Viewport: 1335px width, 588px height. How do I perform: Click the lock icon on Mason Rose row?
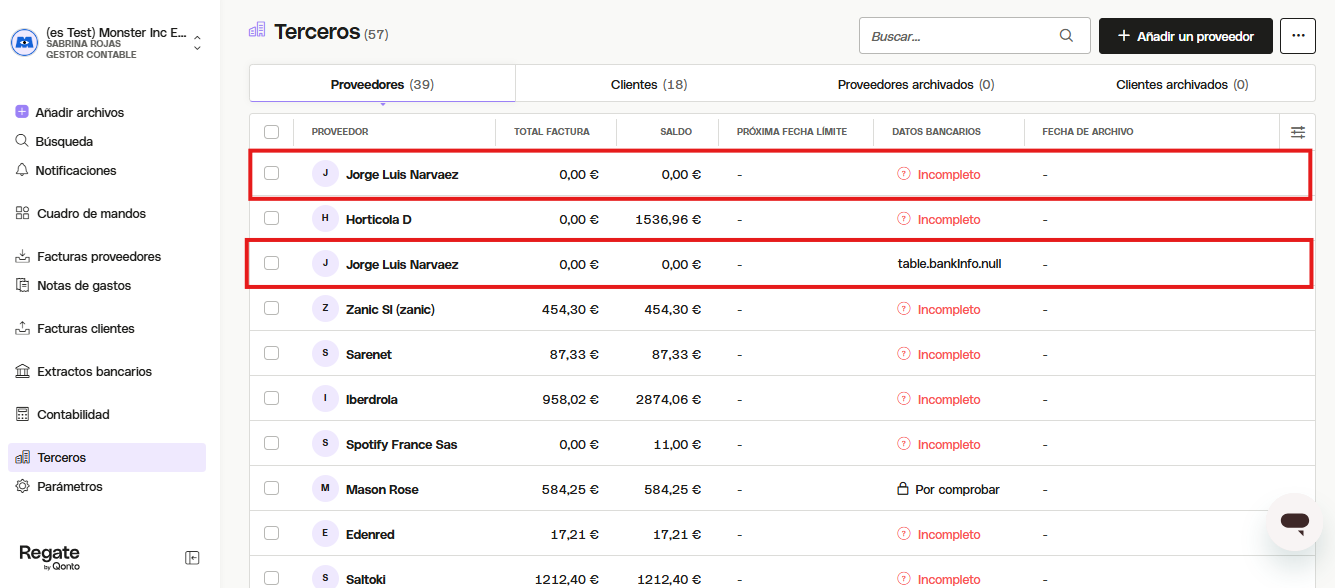pyautogui.click(x=903, y=489)
